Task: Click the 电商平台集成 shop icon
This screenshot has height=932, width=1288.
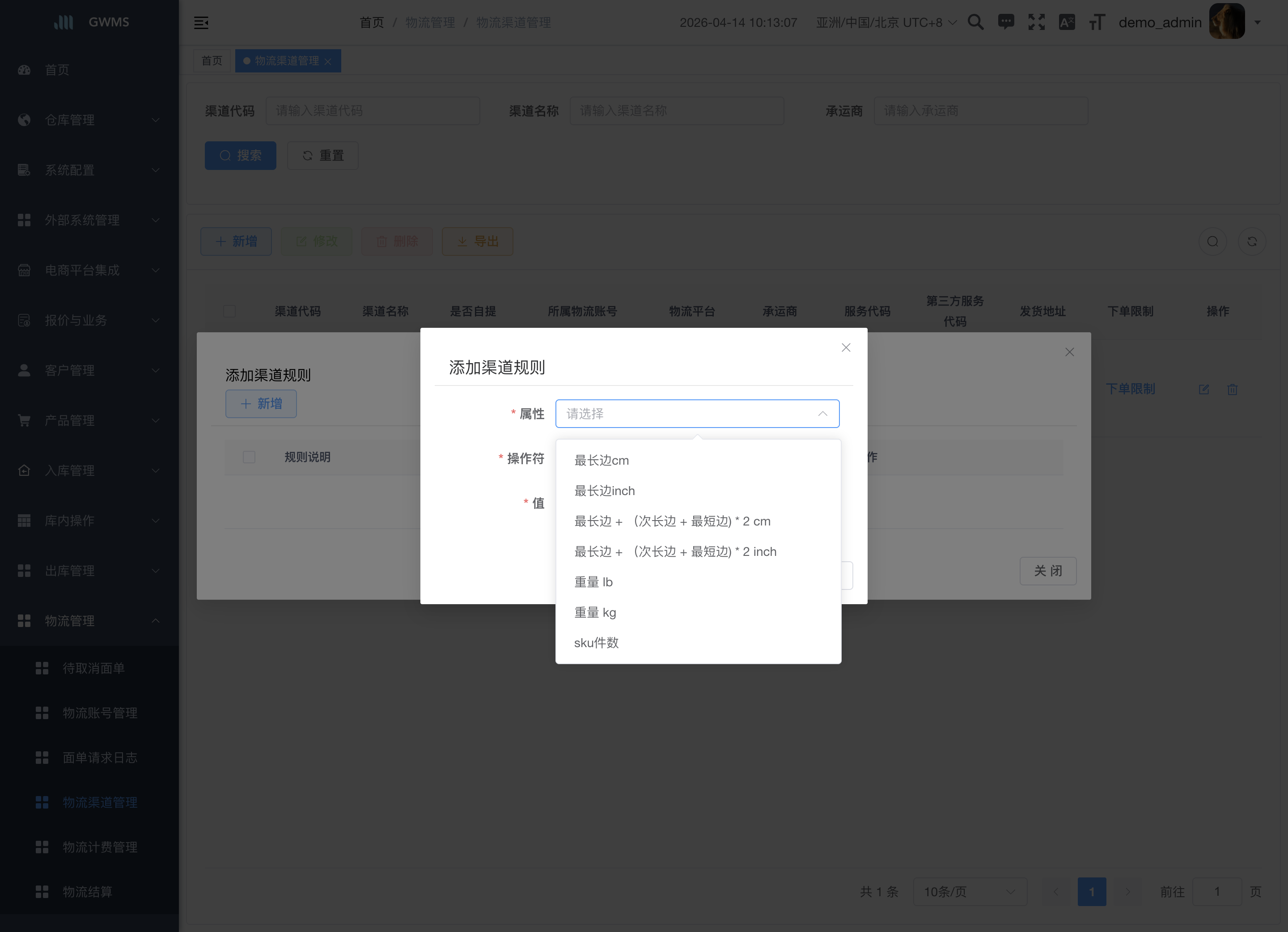Action: click(x=24, y=270)
